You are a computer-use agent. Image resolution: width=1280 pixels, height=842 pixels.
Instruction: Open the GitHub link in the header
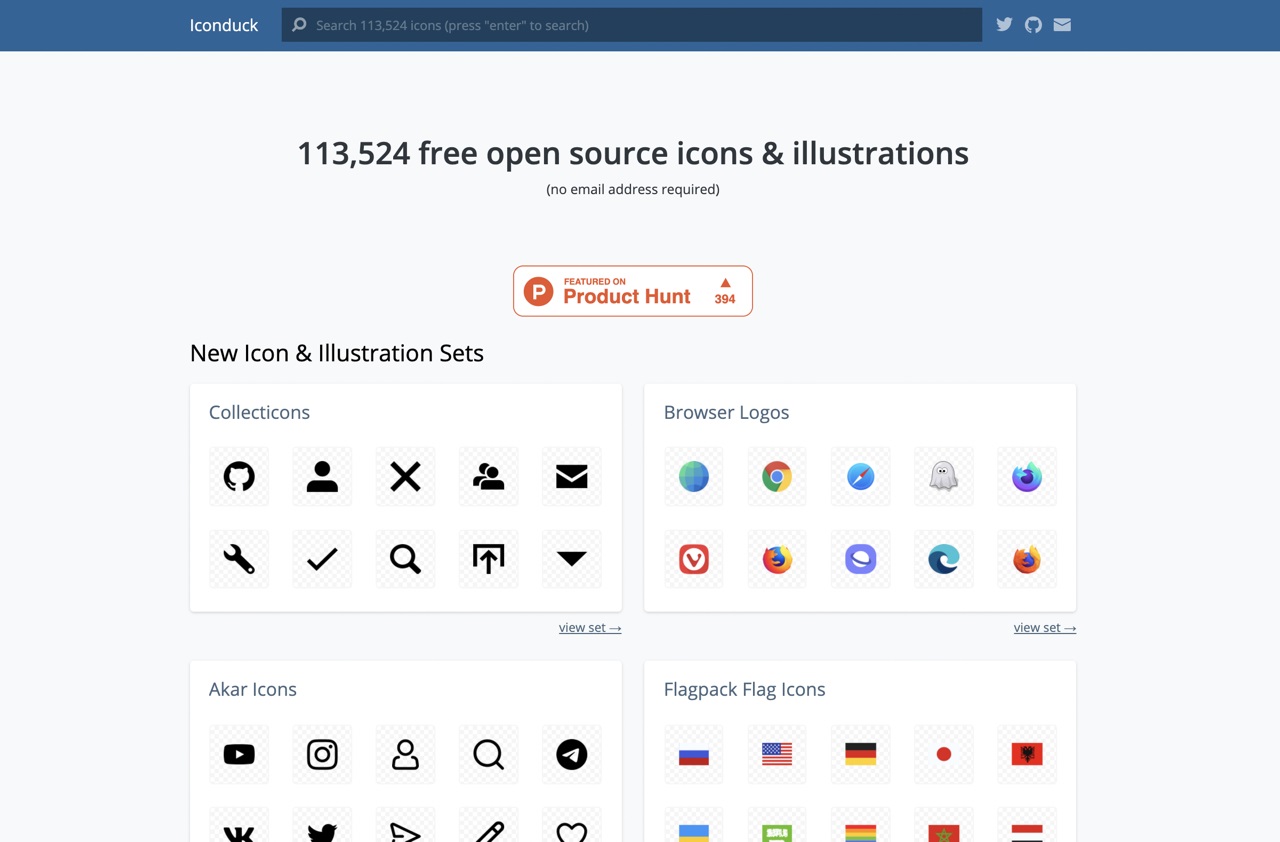(1033, 25)
